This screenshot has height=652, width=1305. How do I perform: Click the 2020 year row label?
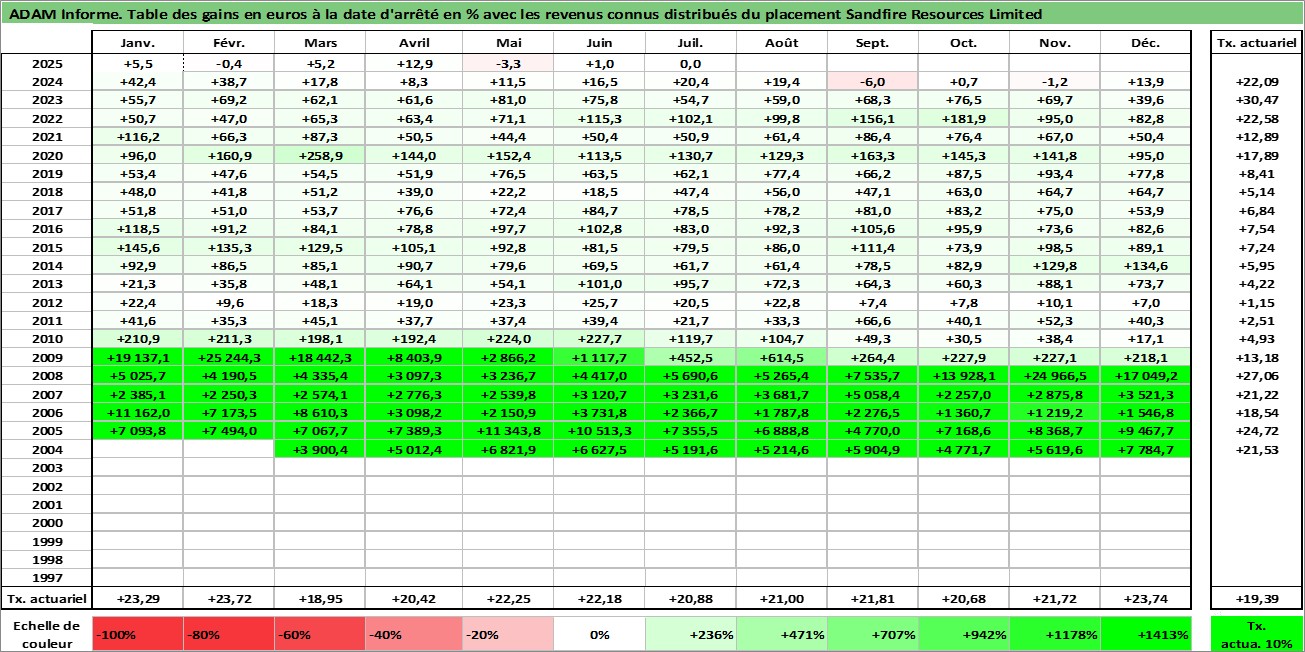pyautogui.click(x=46, y=155)
